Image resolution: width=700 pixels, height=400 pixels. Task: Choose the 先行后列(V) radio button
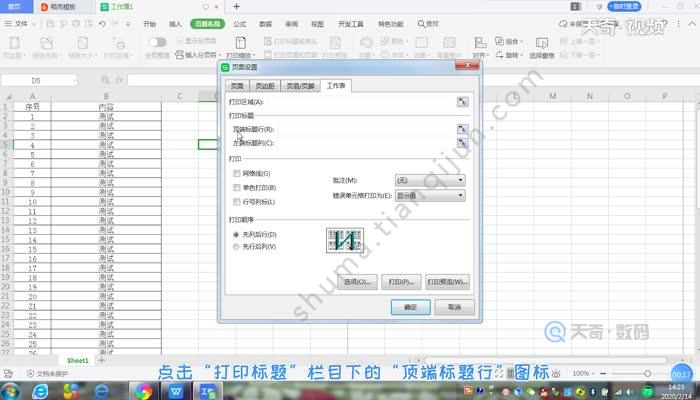point(236,246)
